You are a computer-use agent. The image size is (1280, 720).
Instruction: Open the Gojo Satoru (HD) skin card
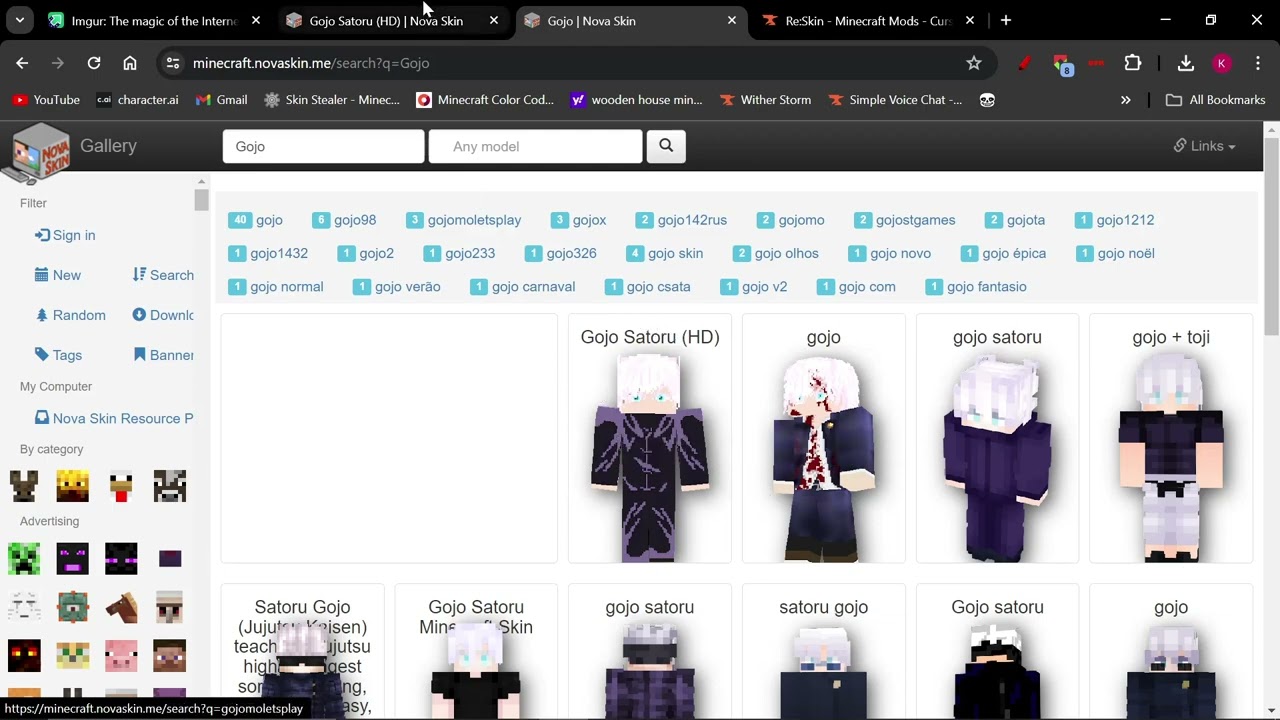coord(650,439)
